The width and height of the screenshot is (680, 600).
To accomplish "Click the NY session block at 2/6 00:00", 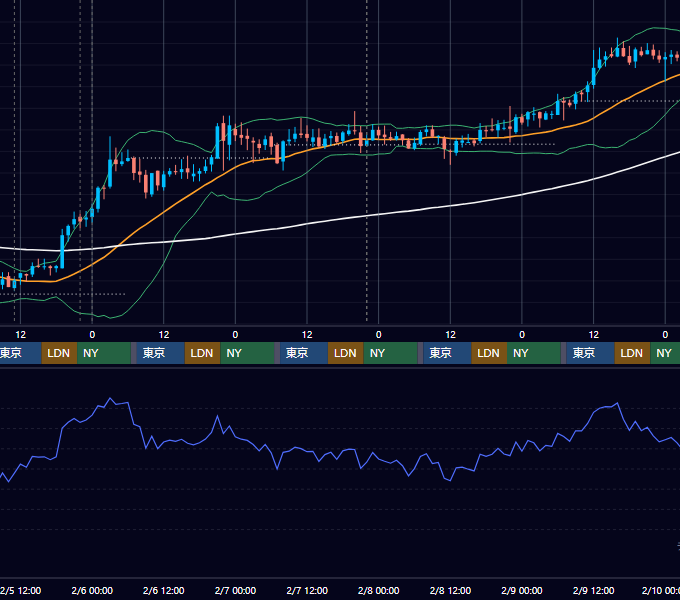I will [x=104, y=353].
